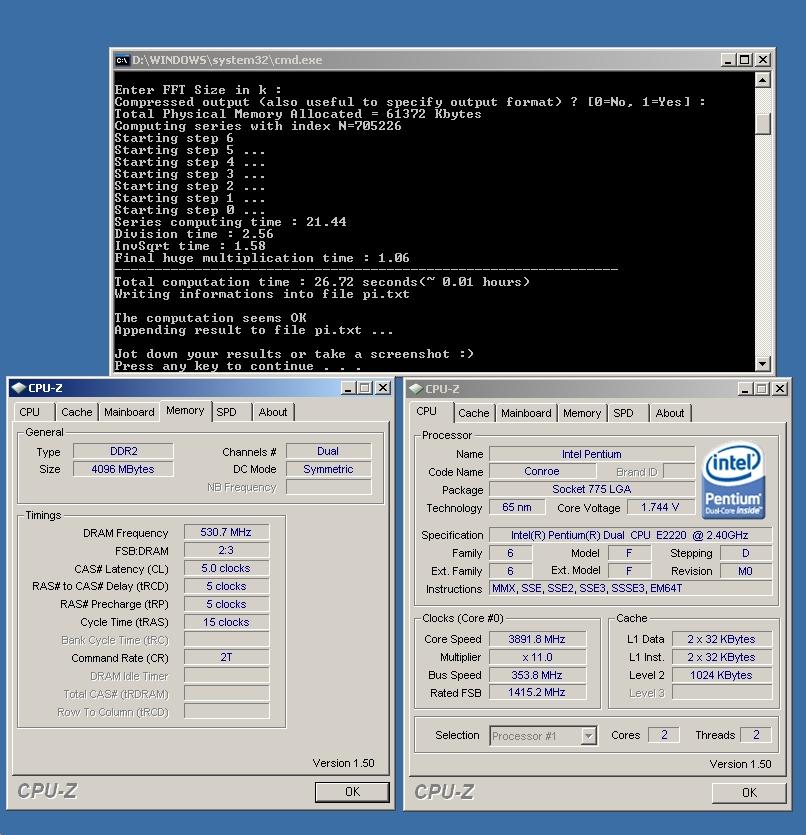This screenshot has width=806, height=835.
Task: Click the cmd window scrollbar thumb
Action: [x=763, y=124]
